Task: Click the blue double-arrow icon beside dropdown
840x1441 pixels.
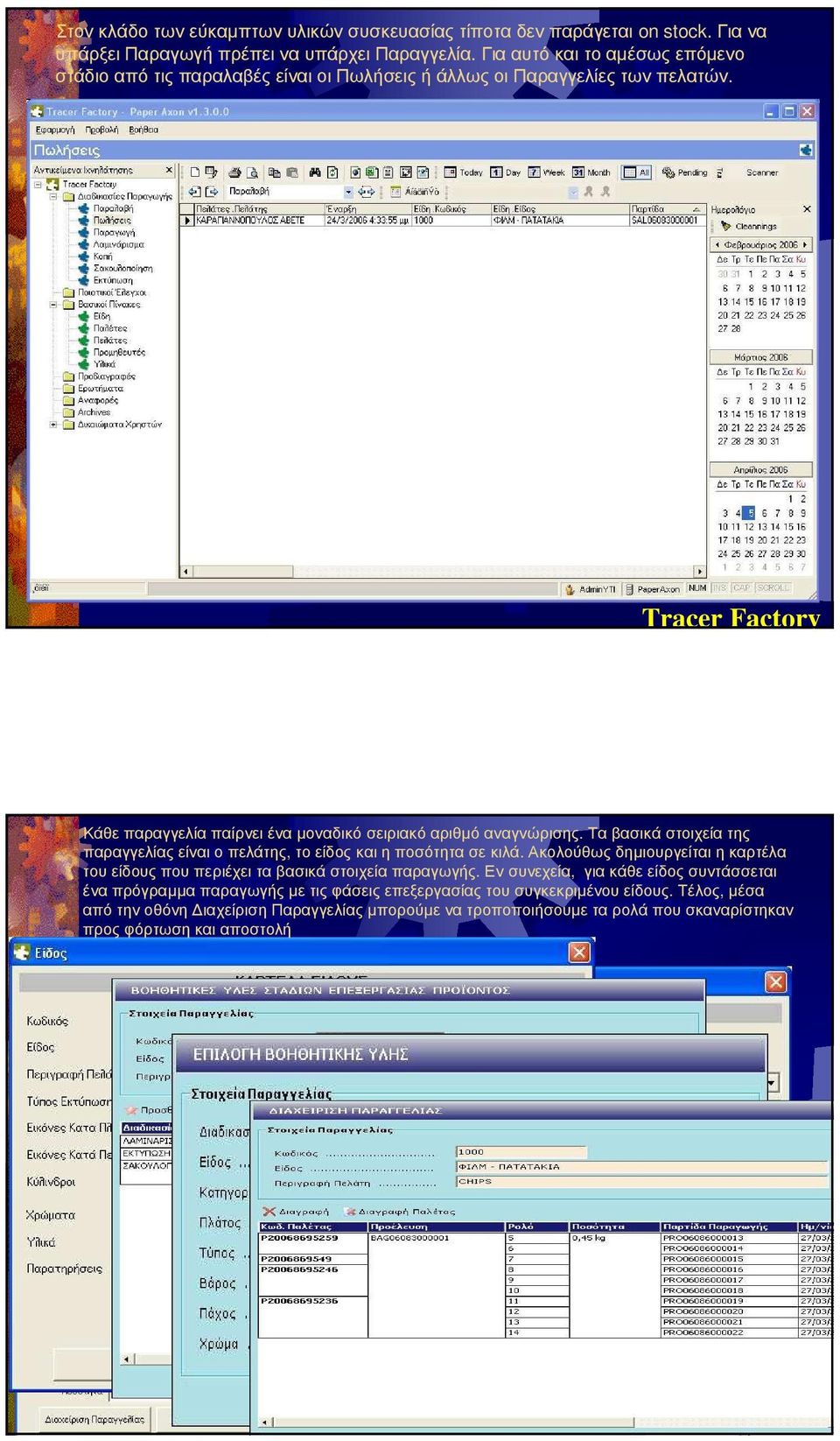Action: click(366, 192)
